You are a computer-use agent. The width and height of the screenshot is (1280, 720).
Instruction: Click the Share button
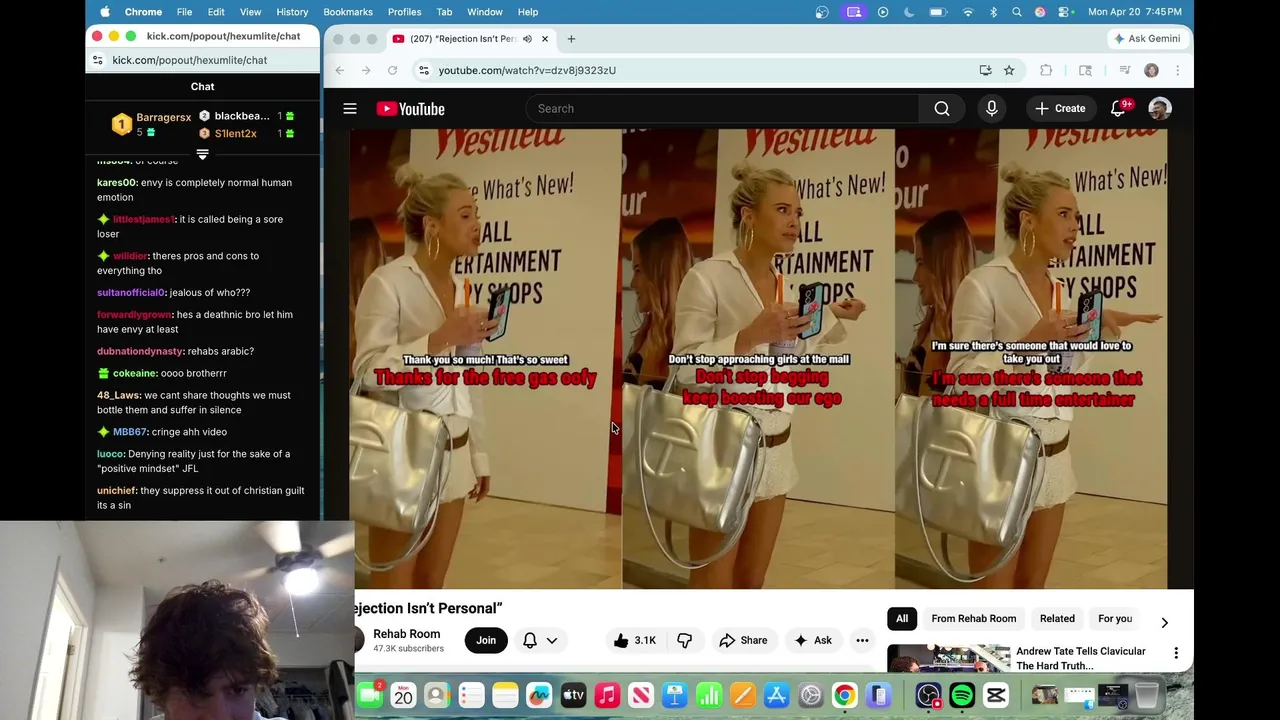coord(743,640)
